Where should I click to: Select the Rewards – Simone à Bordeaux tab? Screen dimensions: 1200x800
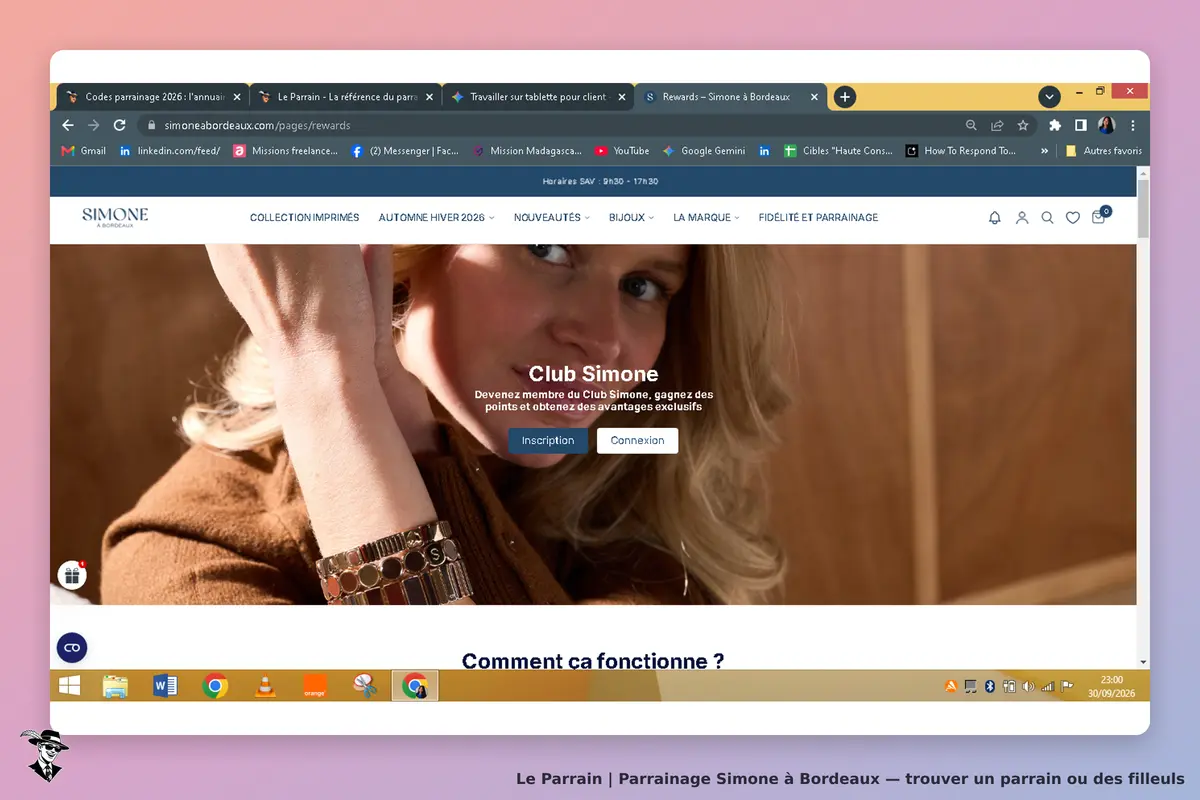pos(730,97)
